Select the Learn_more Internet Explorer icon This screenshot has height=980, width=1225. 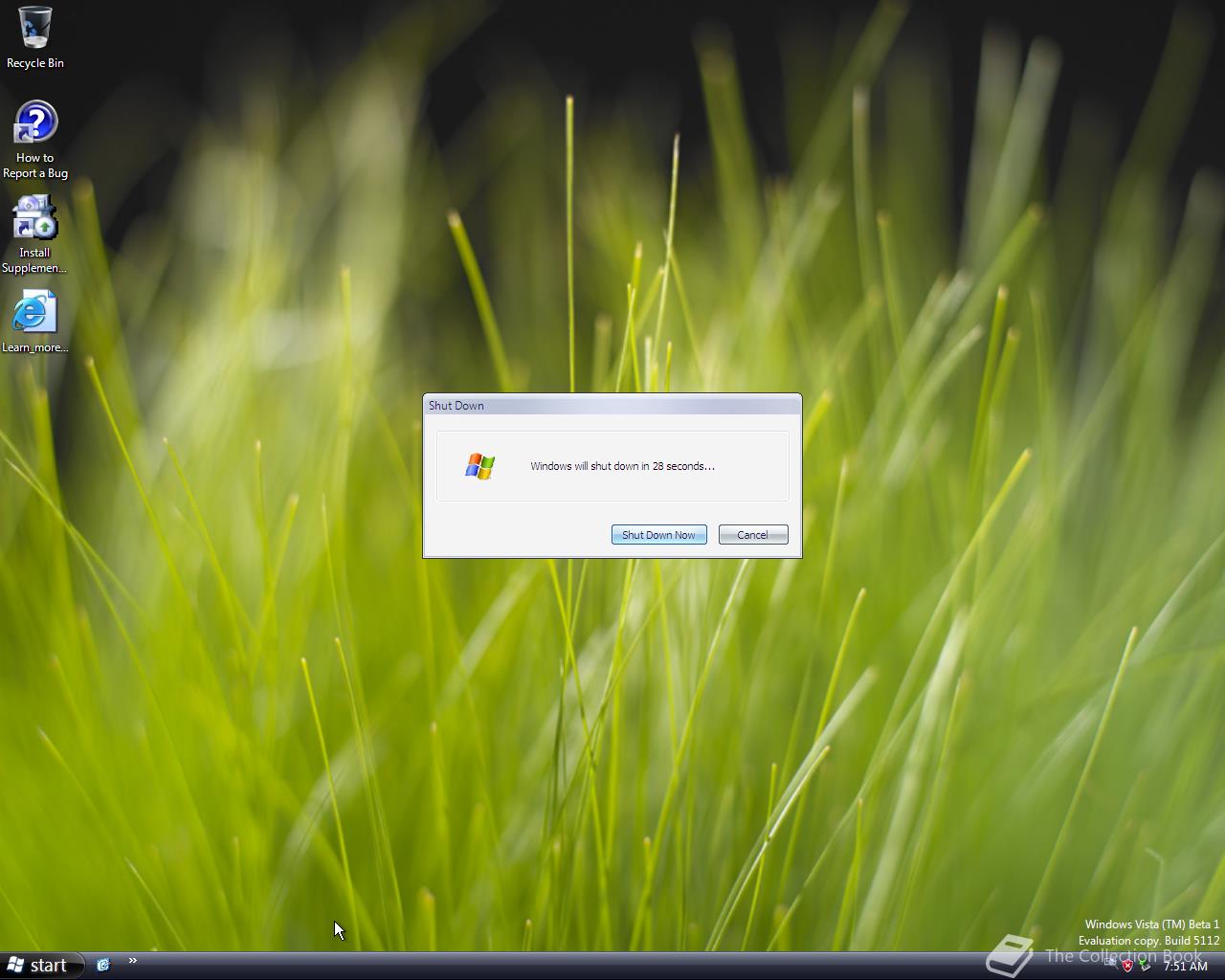pyautogui.click(x=34, y=323)
